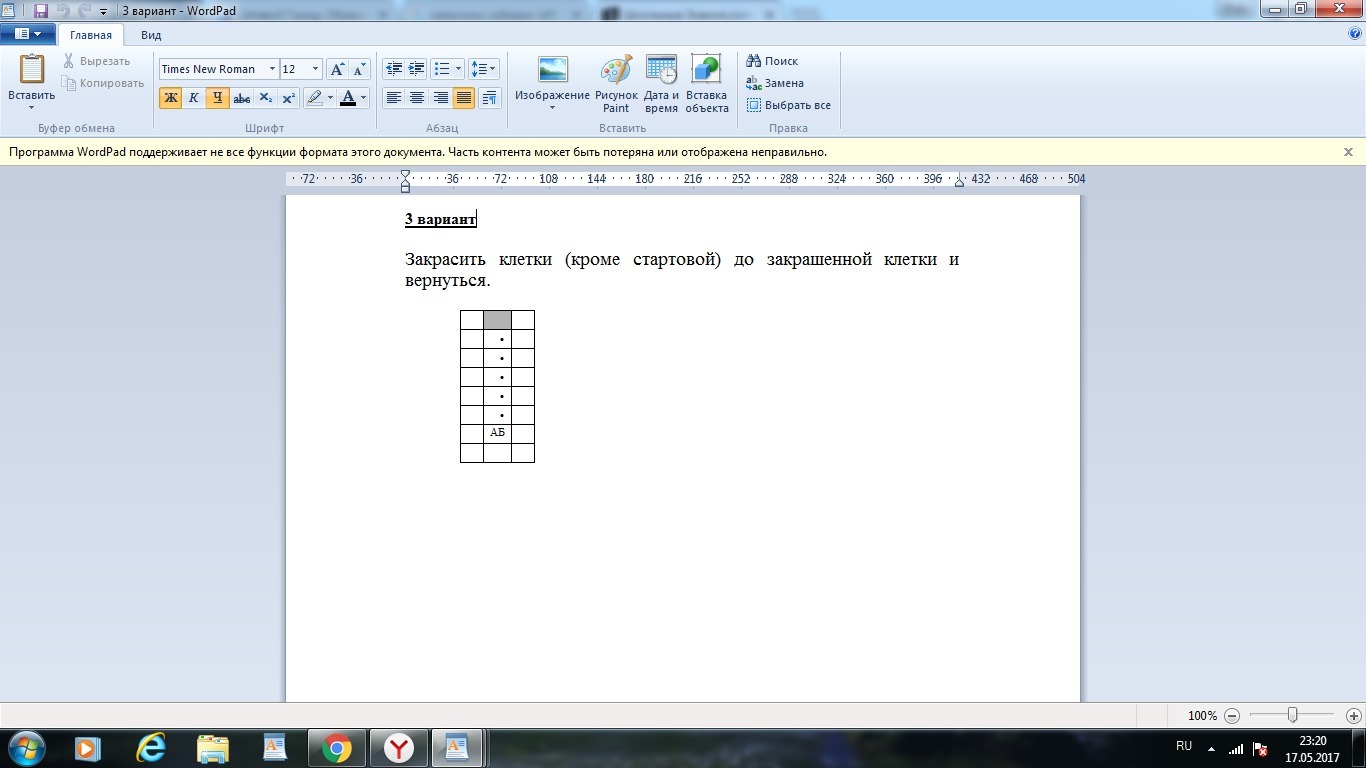This screenshot has width=1366, height=768.
Task: Click the superscript icon
Action: point(288,98)
